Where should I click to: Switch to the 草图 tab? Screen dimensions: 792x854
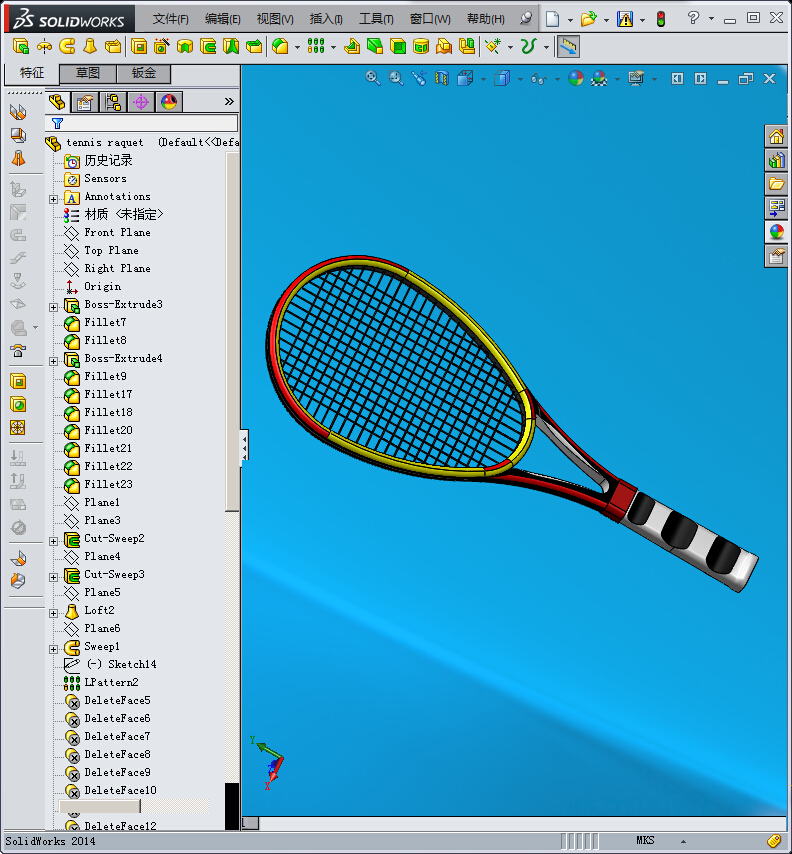(x=88, y=73)
